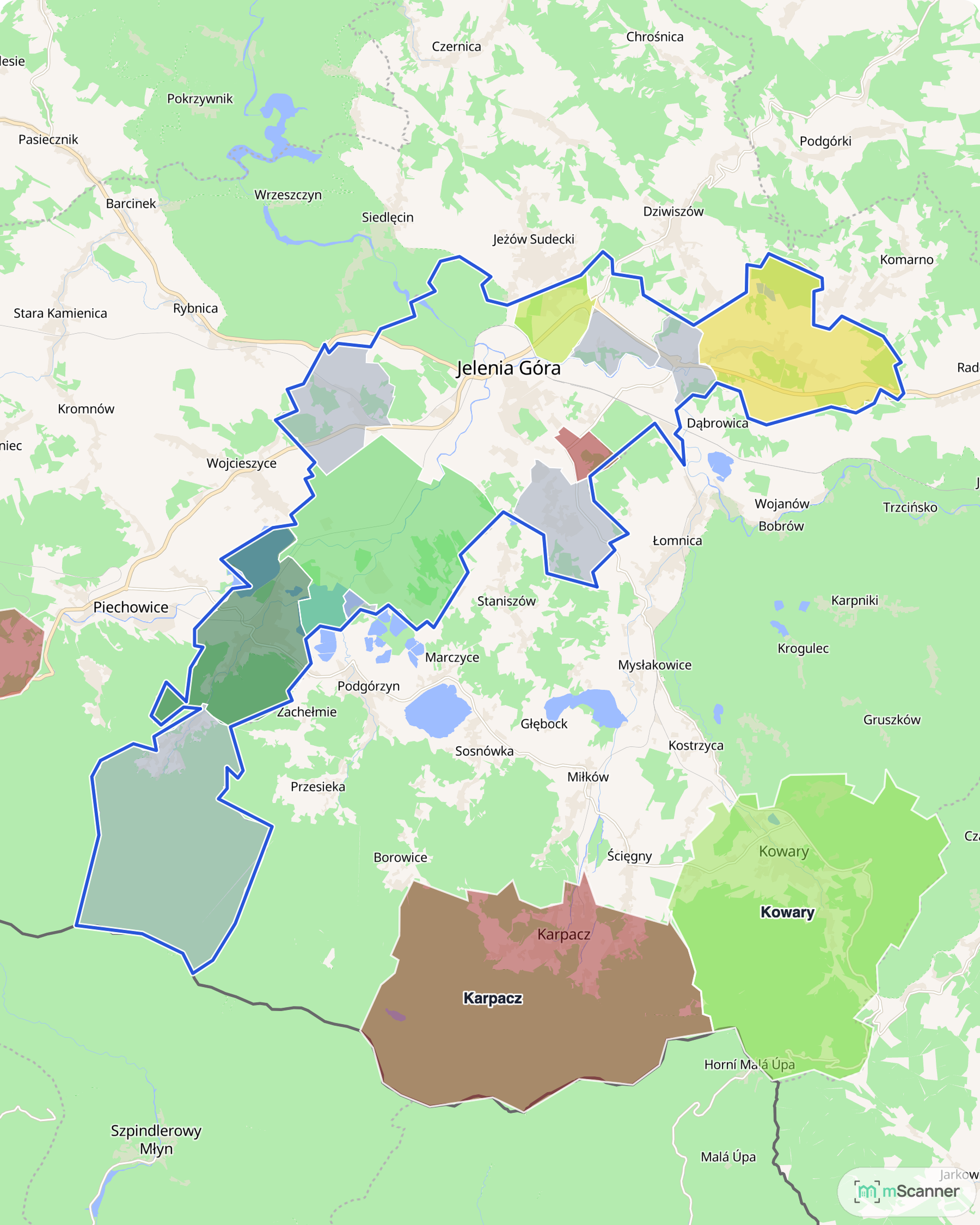Click the Zachełmie label
This screenshot has height=1225, width=980.
[307, 712]
